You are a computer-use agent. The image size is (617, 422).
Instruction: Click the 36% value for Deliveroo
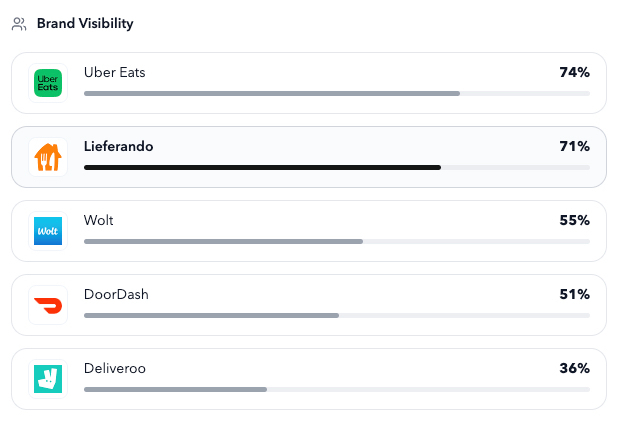pos(574,368)
